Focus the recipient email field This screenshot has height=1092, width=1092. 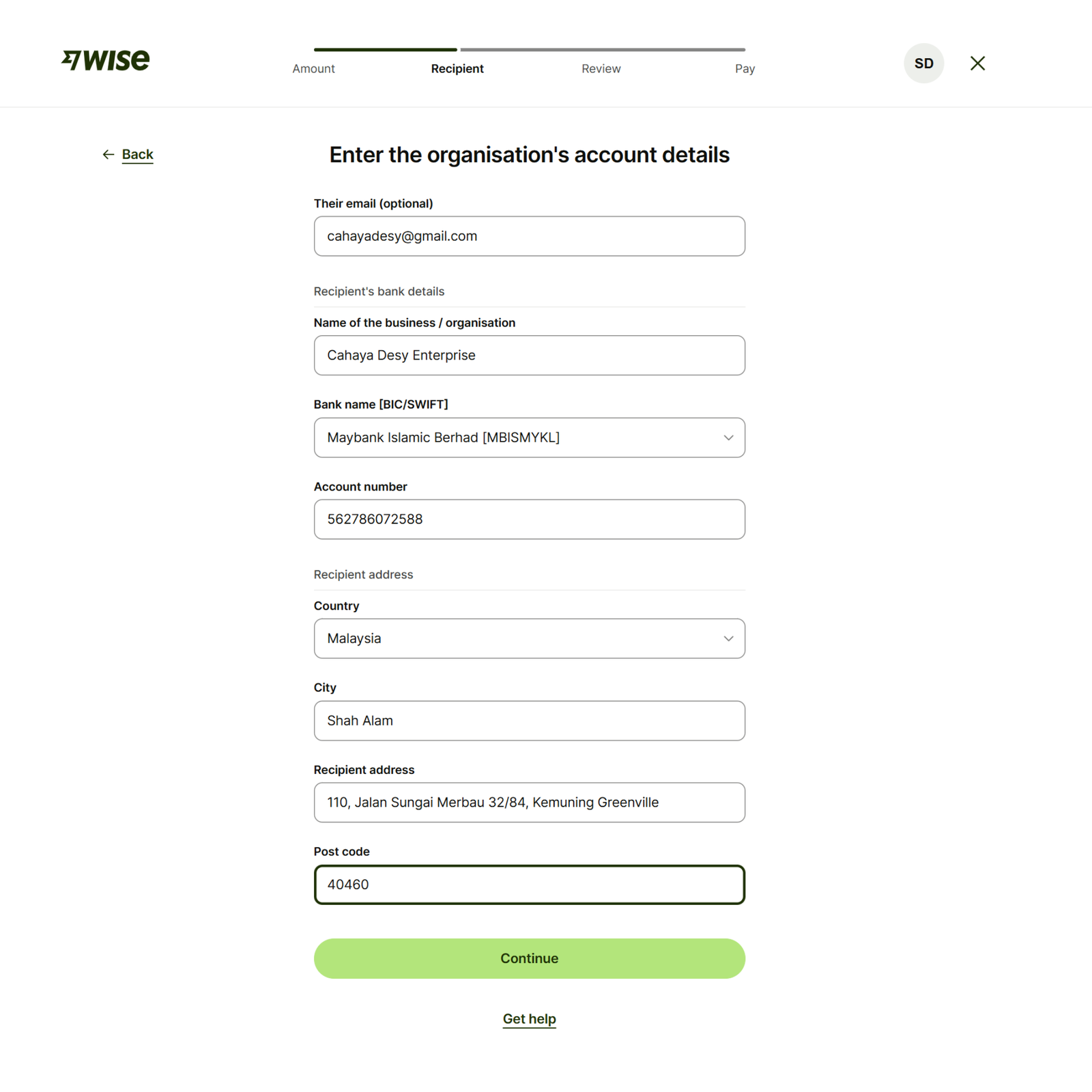pos(529,237)
